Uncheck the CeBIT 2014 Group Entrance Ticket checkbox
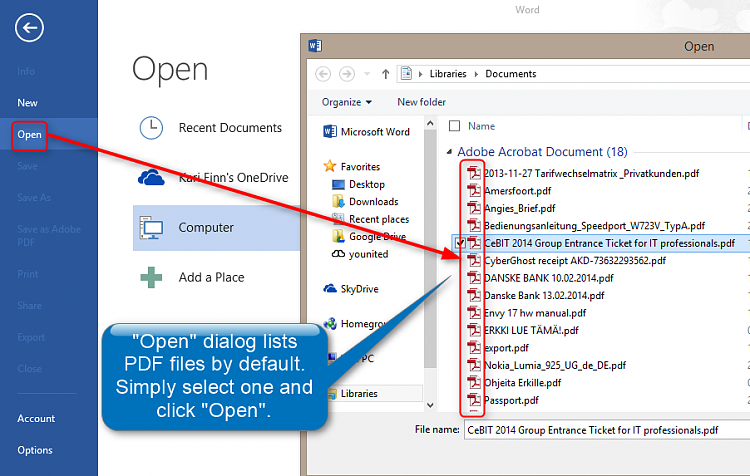This screenshot has height=476, width=750. [460, 243]
